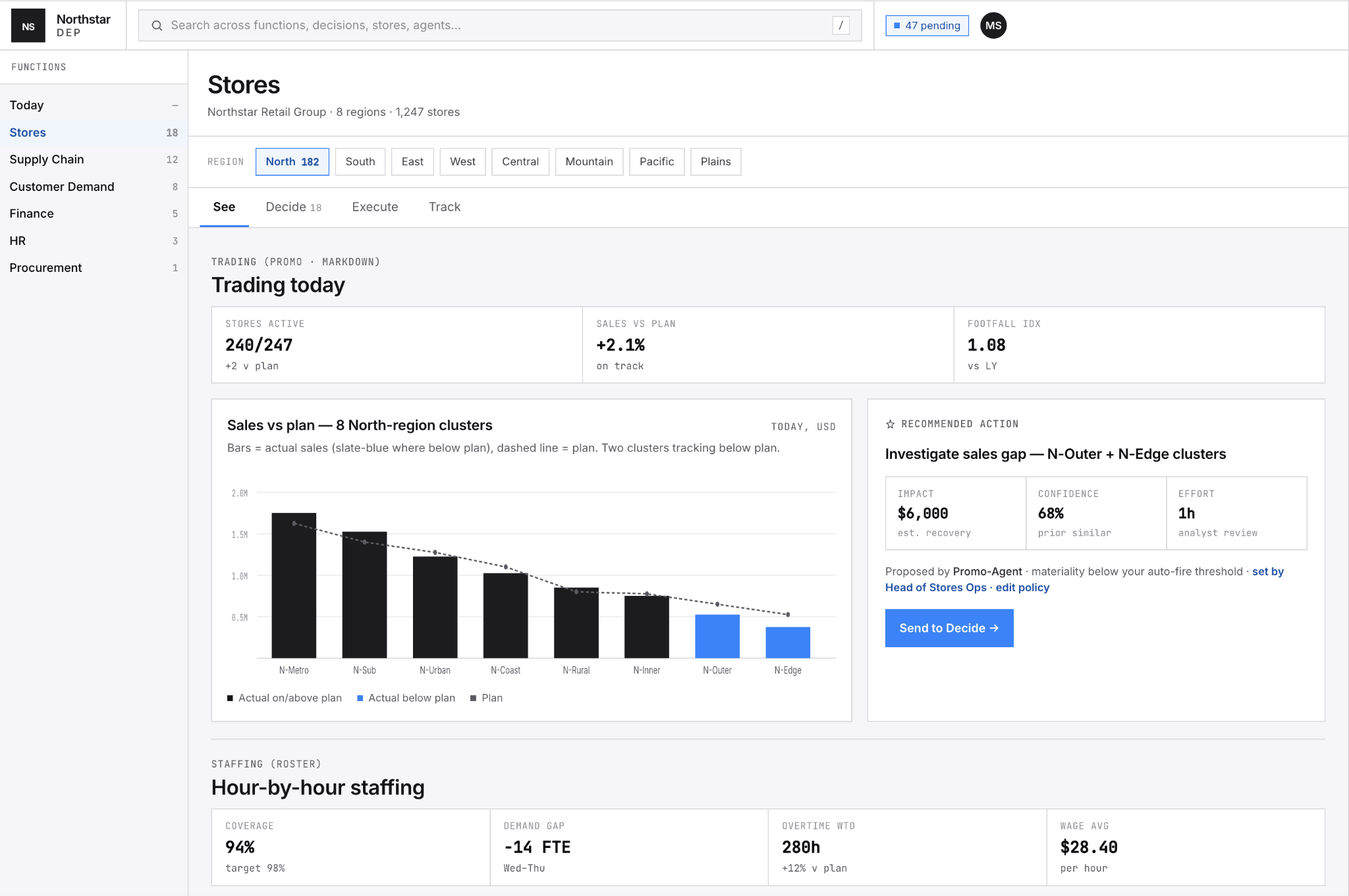Collapse the Today item dash indicator
Screen dimensions: 1349x896
coord(175,105)
